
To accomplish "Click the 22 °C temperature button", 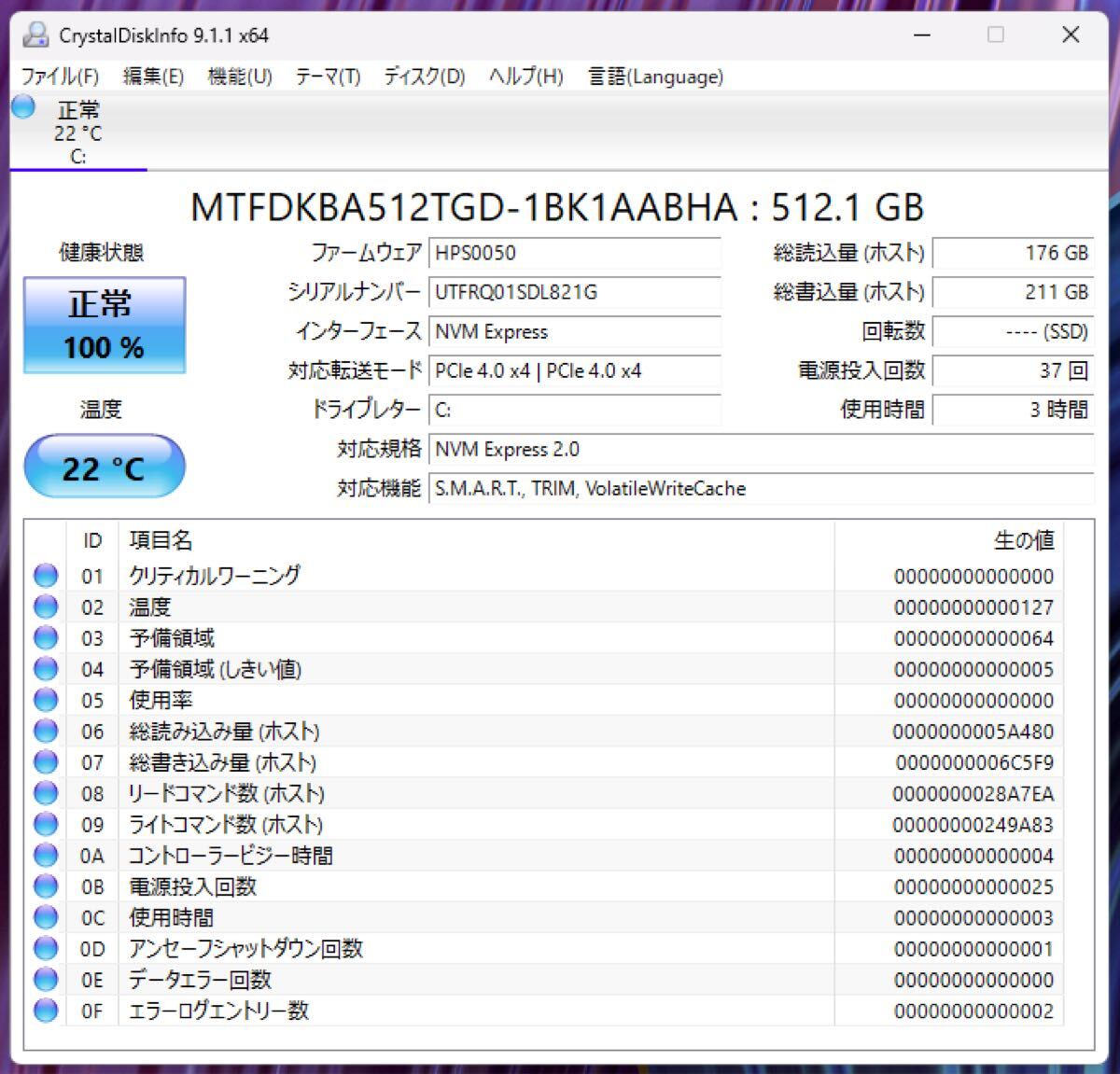I will [104, 467].
